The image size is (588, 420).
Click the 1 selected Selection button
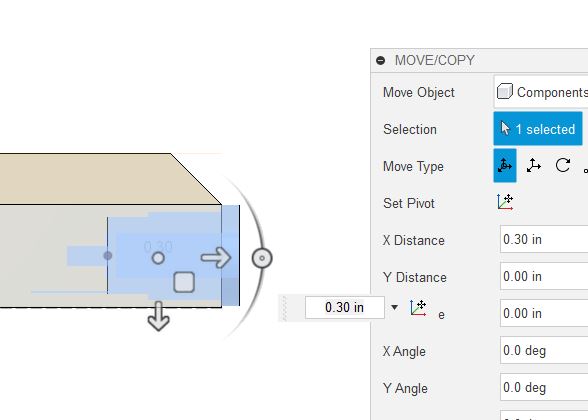(x=538, y=129)
